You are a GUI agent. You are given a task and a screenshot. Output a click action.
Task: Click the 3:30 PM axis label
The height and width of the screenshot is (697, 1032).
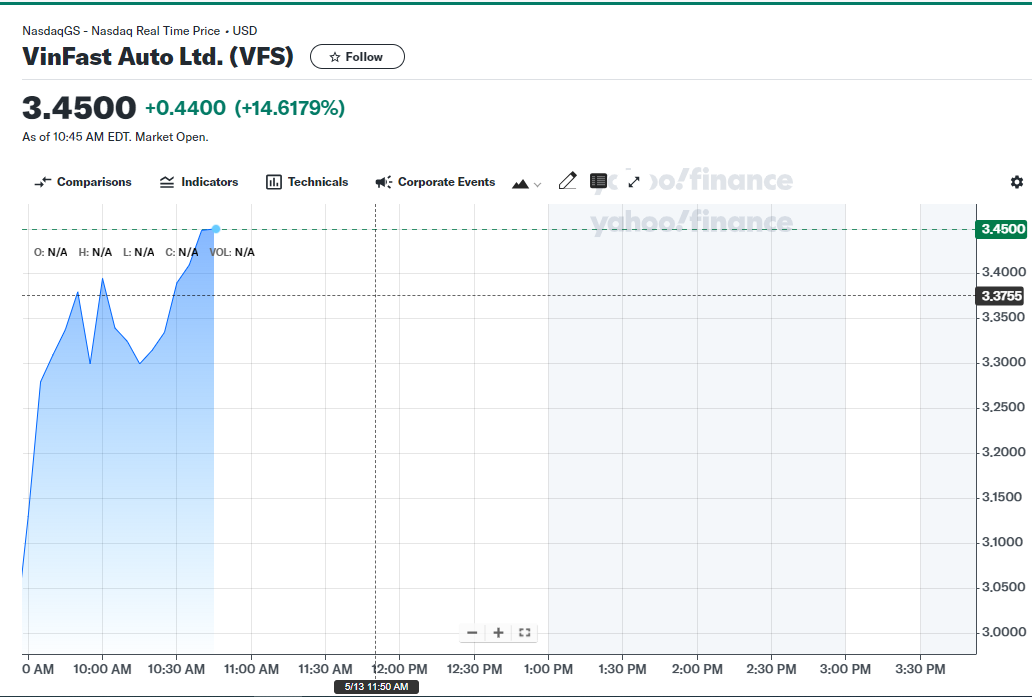click(920, 669)
